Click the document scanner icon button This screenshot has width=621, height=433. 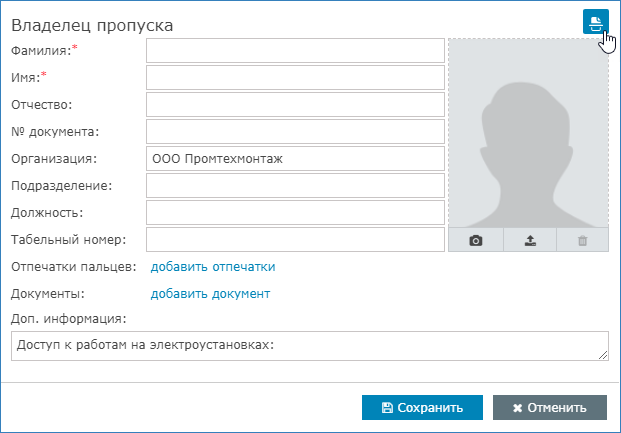pos(595,22)
